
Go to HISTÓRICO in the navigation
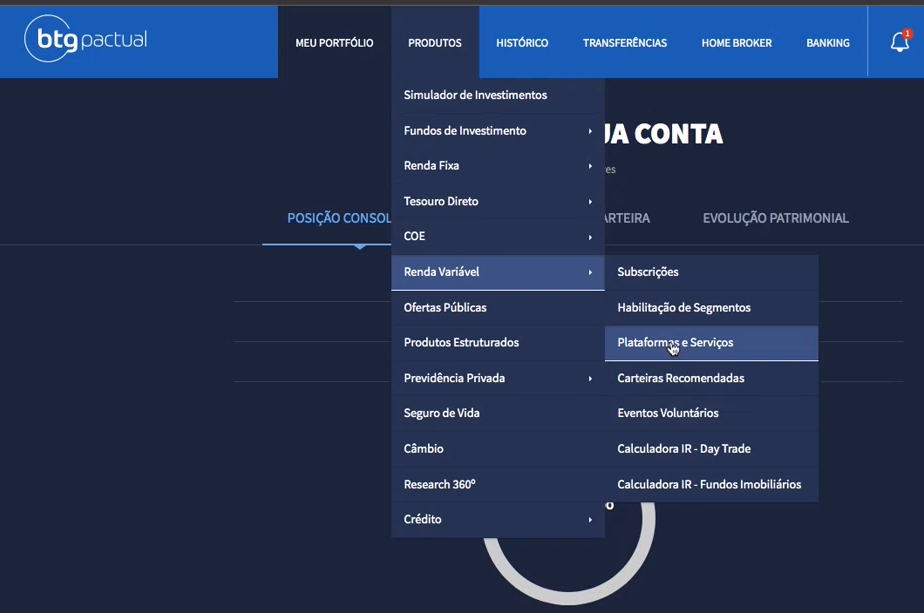(x=522, y=43)
